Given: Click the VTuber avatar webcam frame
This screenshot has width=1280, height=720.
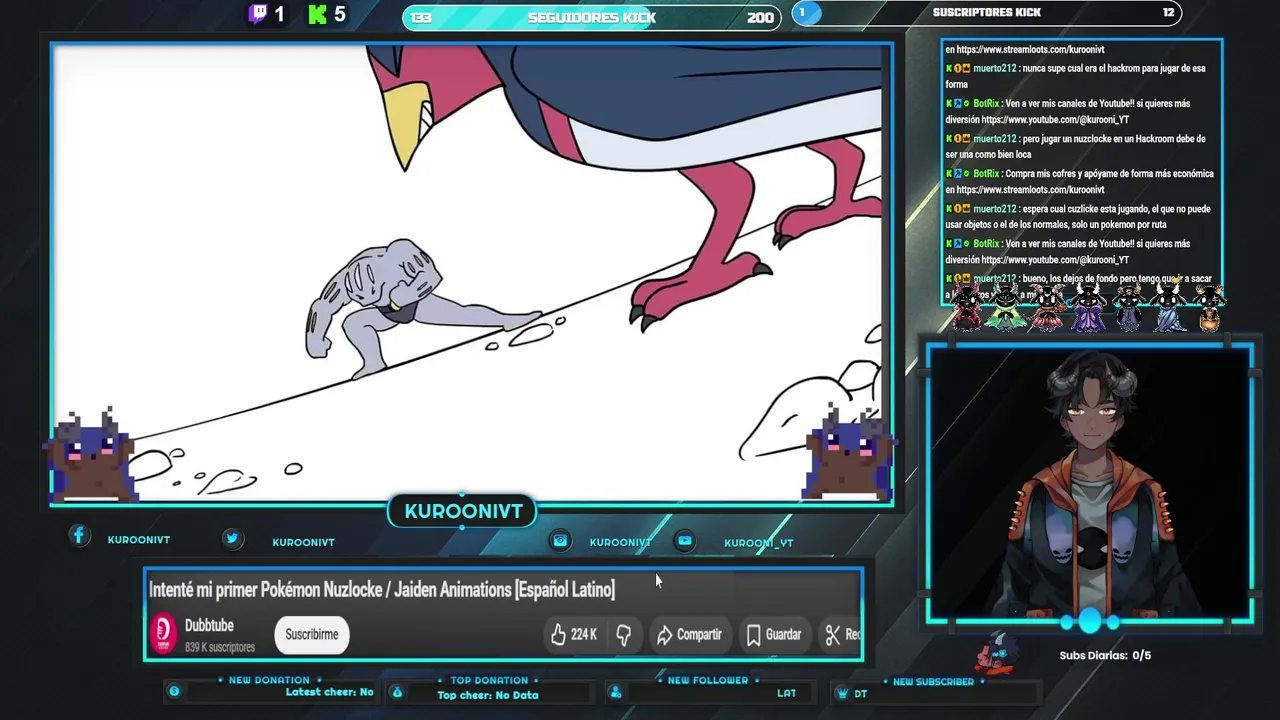Looking at the screenshot, I should [1089, 484].
